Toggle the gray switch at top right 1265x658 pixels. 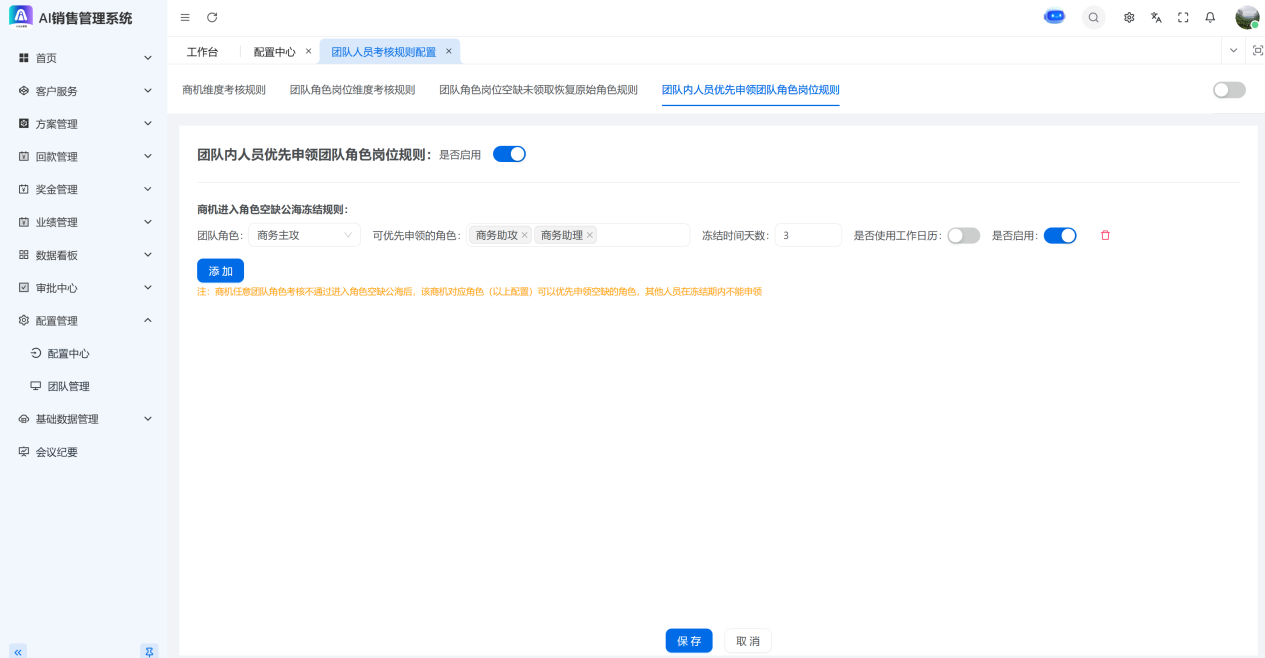coord(1229,90)
